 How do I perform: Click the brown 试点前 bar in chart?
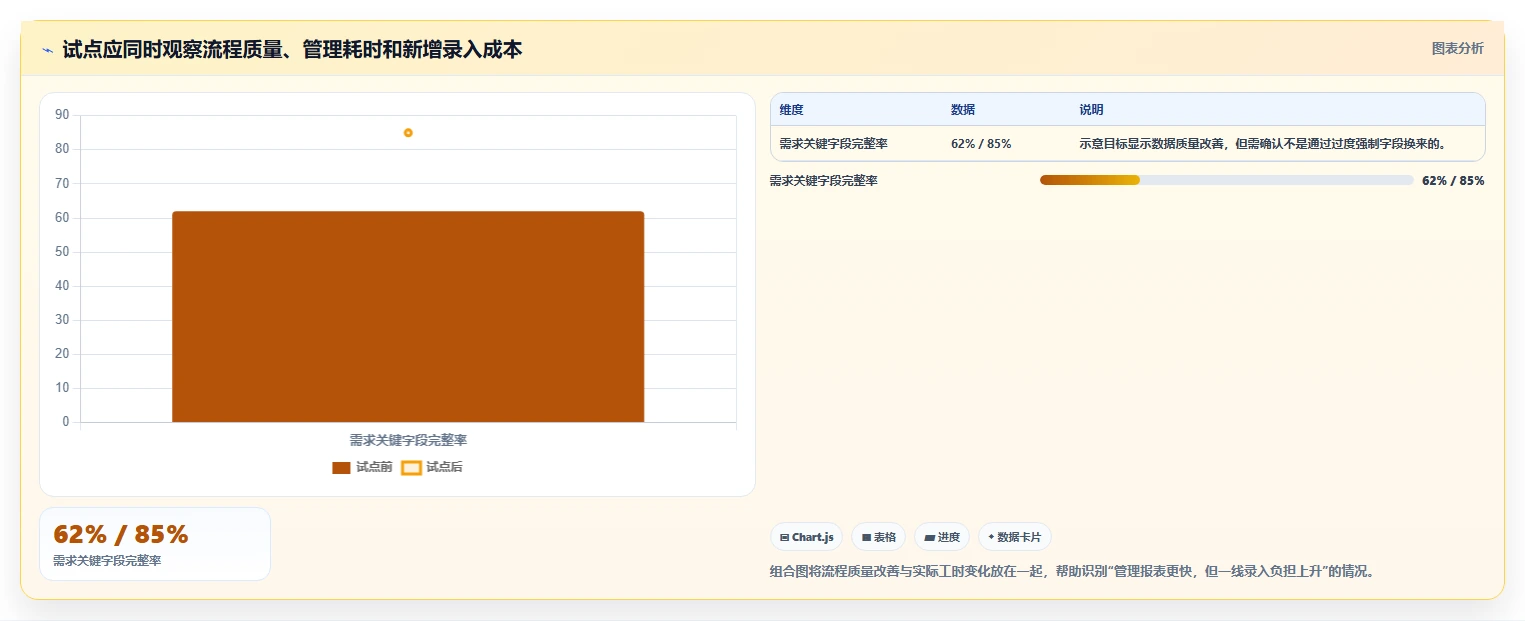[408, 316]
